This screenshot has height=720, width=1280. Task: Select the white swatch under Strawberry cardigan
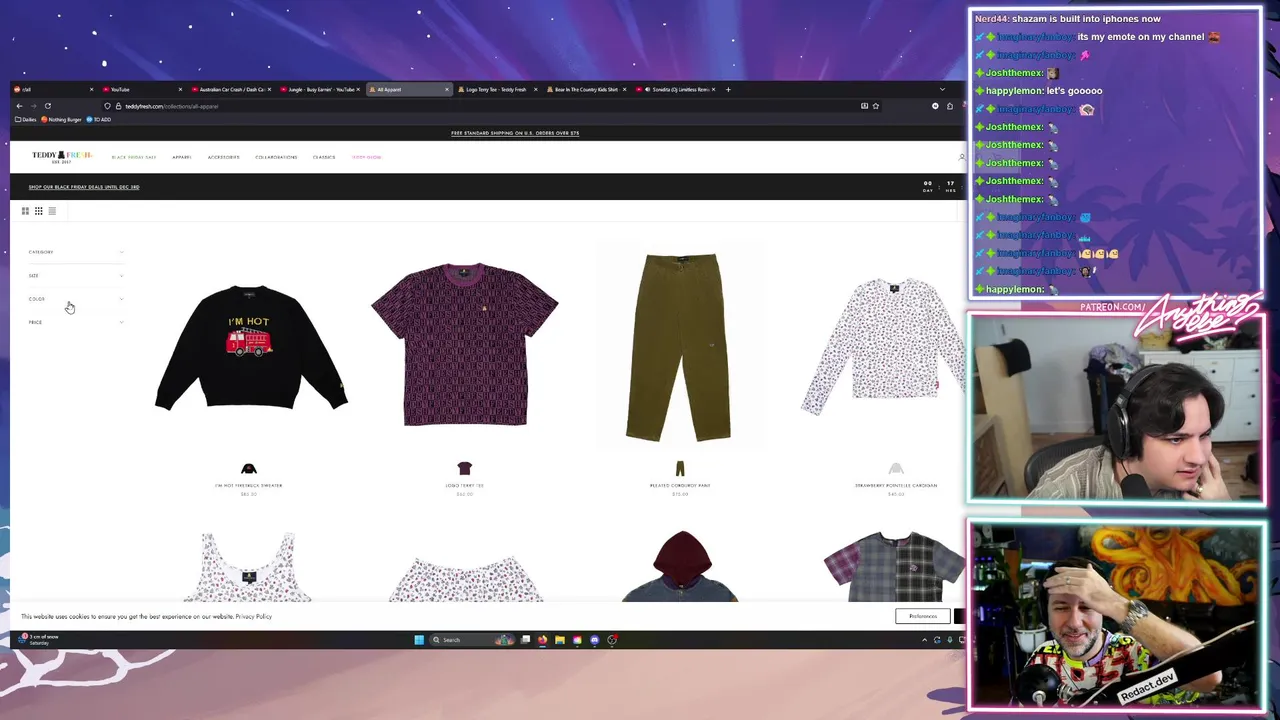896,468
